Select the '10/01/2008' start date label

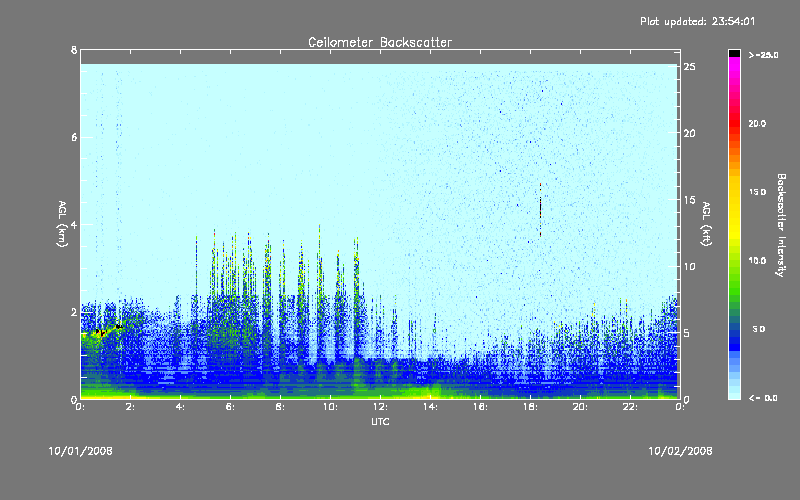tap(80, 451)
